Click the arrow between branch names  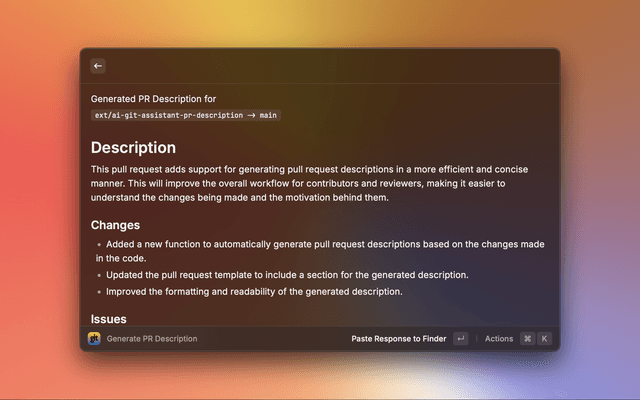pyautogui.click(x=248, y=115)
